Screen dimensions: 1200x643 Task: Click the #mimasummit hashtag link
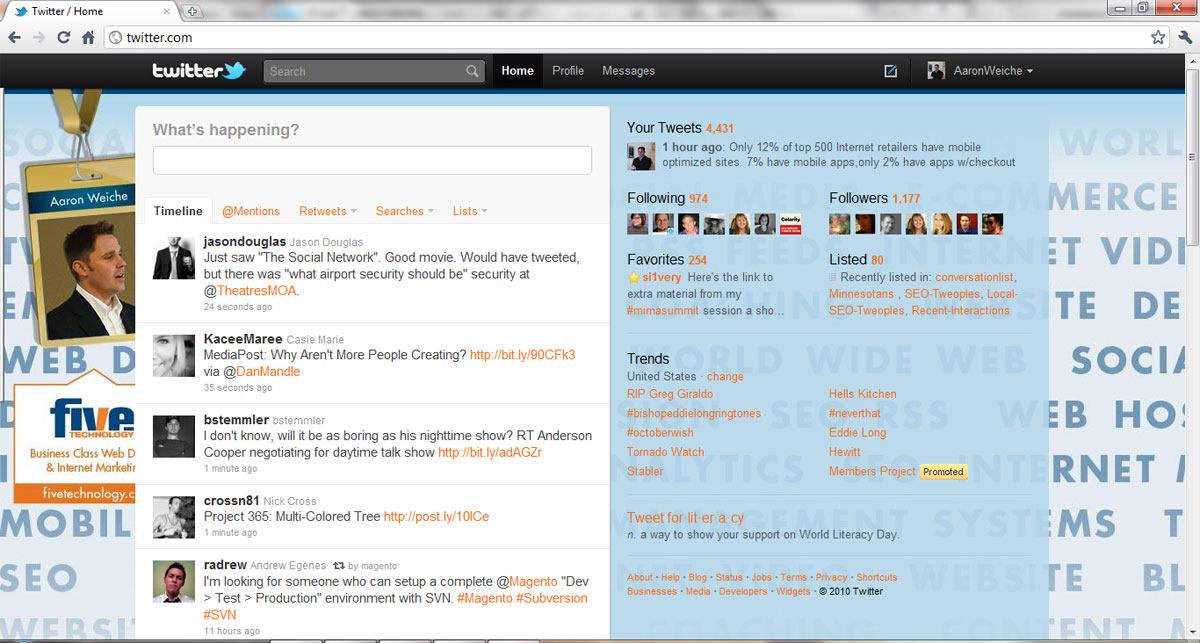point(661,311)
